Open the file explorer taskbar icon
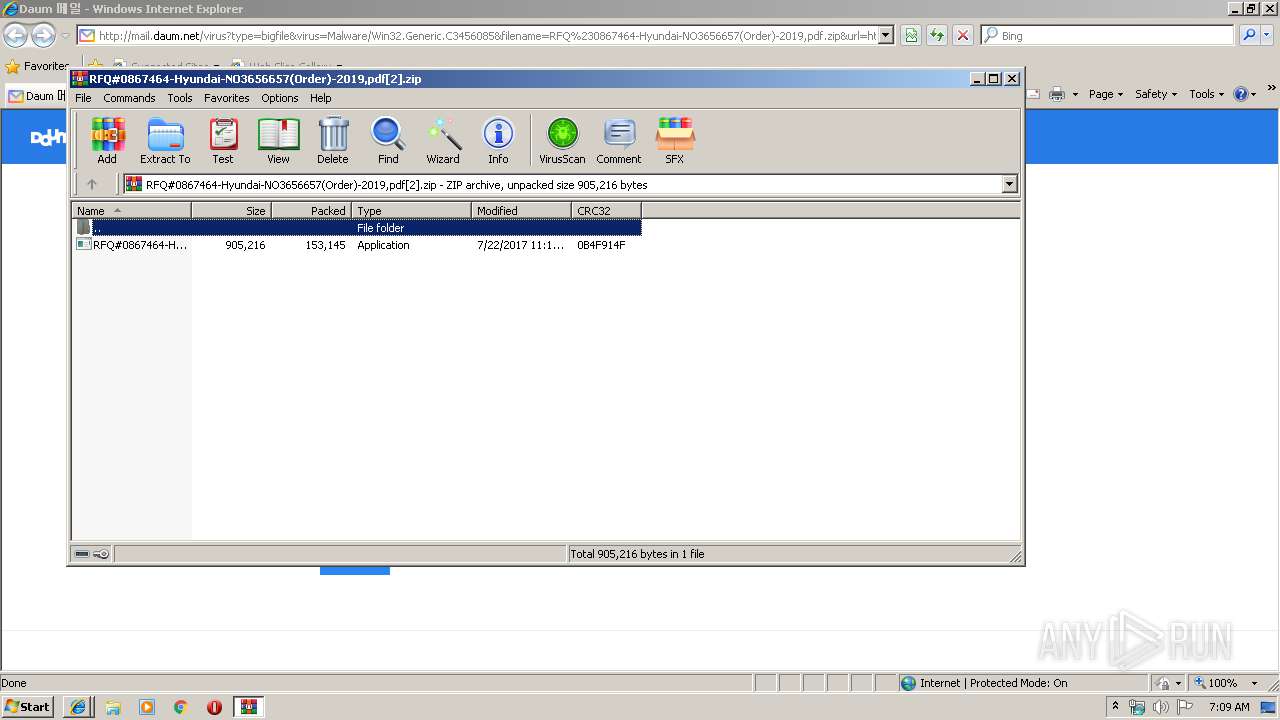The image size is (1280, 720). (113, 707)
